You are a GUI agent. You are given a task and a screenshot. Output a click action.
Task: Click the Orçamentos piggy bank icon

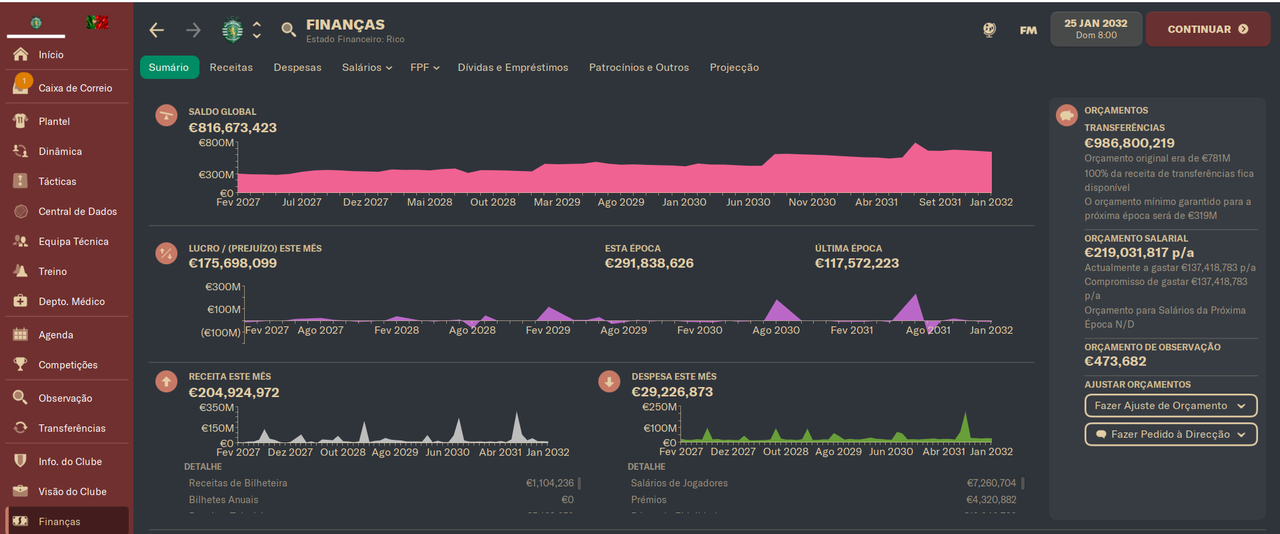[x=1067, y=115]
